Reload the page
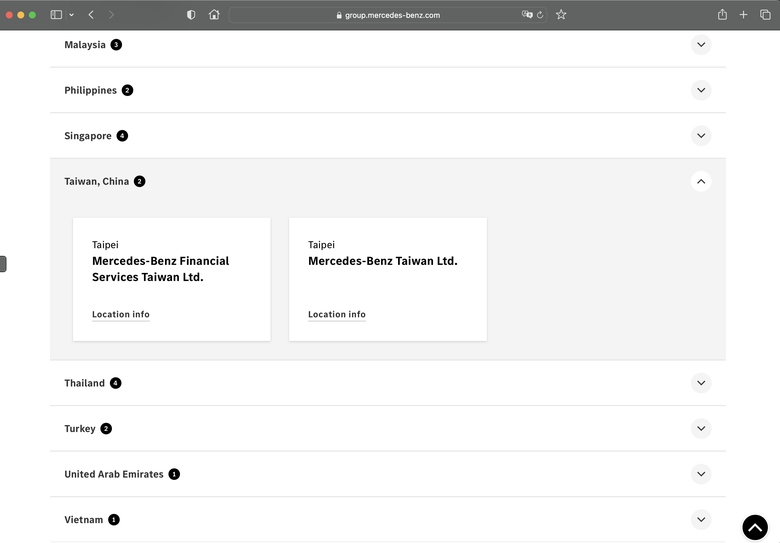 point(540,15)
